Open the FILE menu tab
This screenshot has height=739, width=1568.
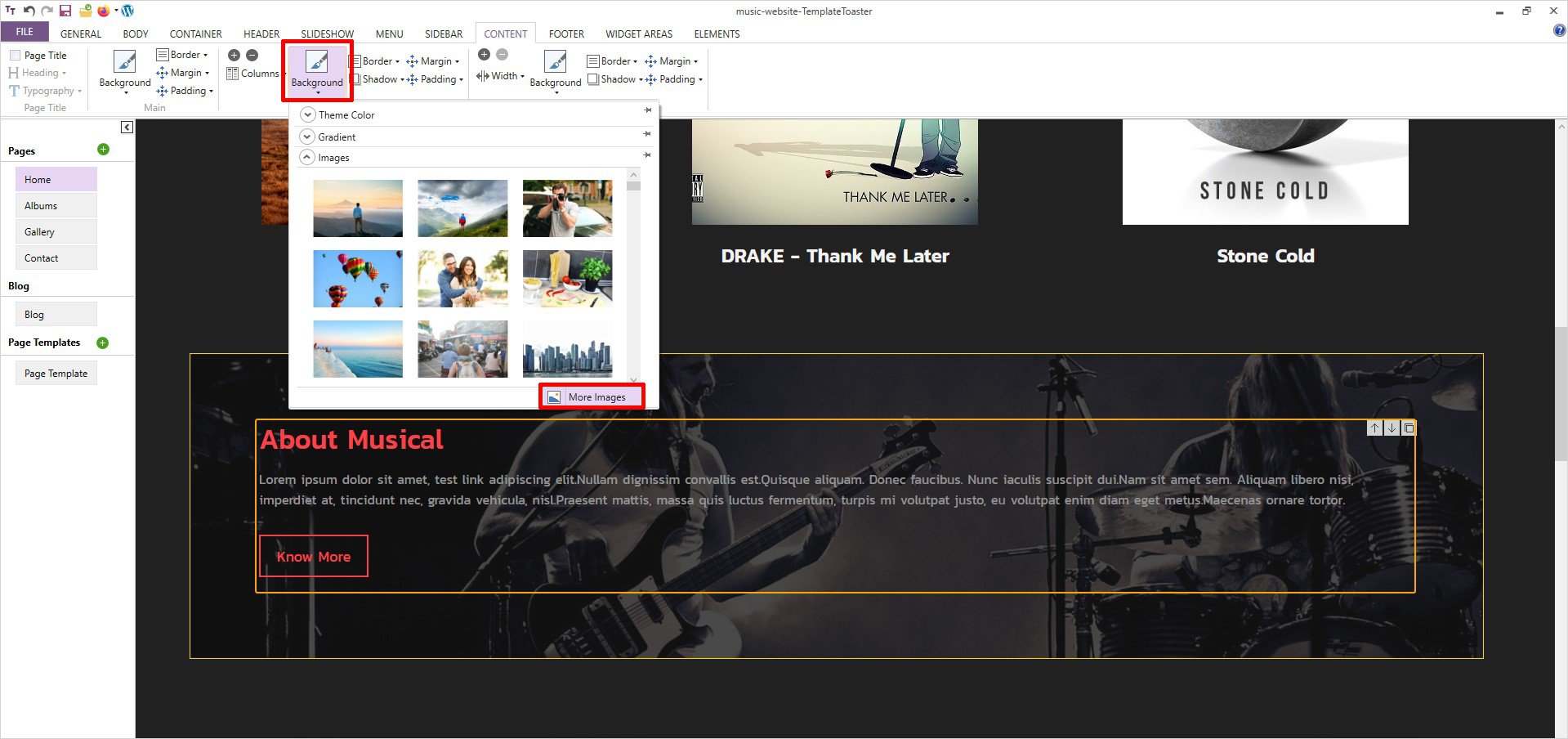pyautogui.click(x=25, y=32)
